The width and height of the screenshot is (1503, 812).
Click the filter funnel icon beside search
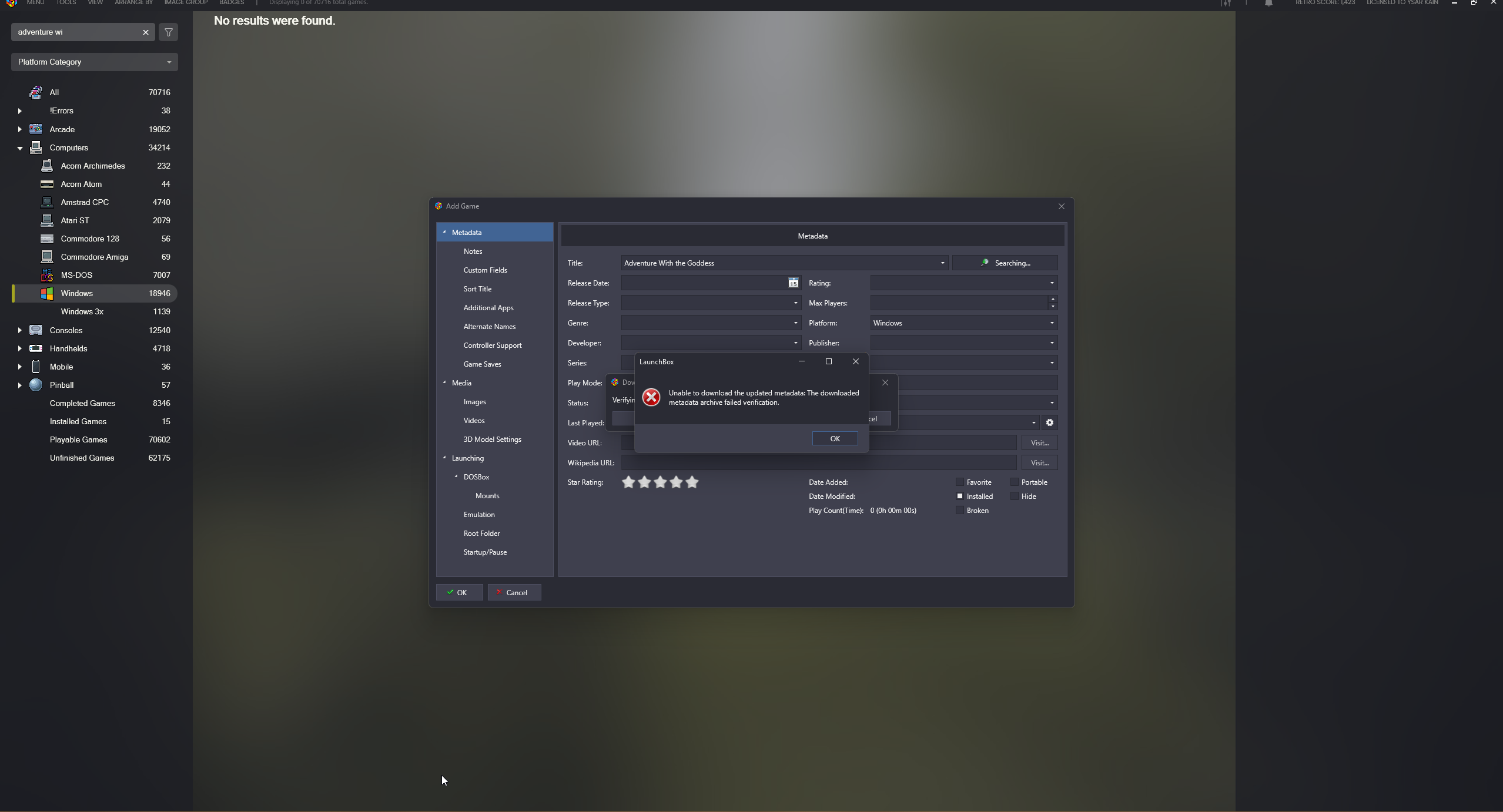(168, 32)
